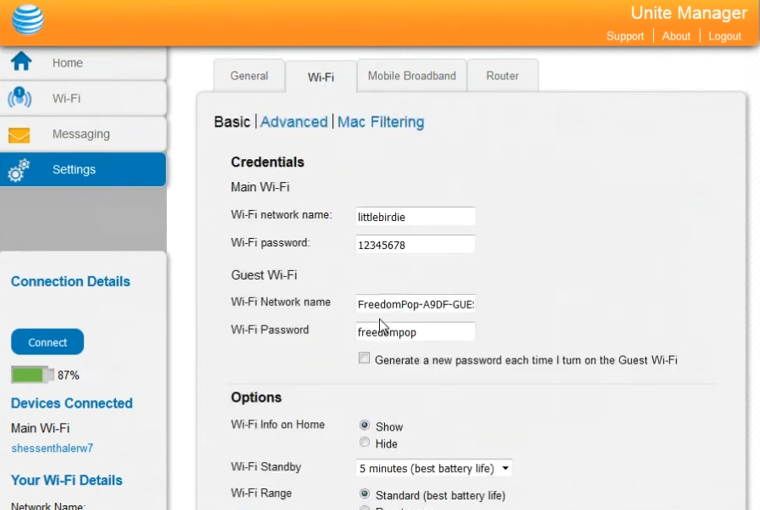Click the green battery level indicator
This screenshot has width=760, height=510.
pyautogui.click(x=32, y=375)
